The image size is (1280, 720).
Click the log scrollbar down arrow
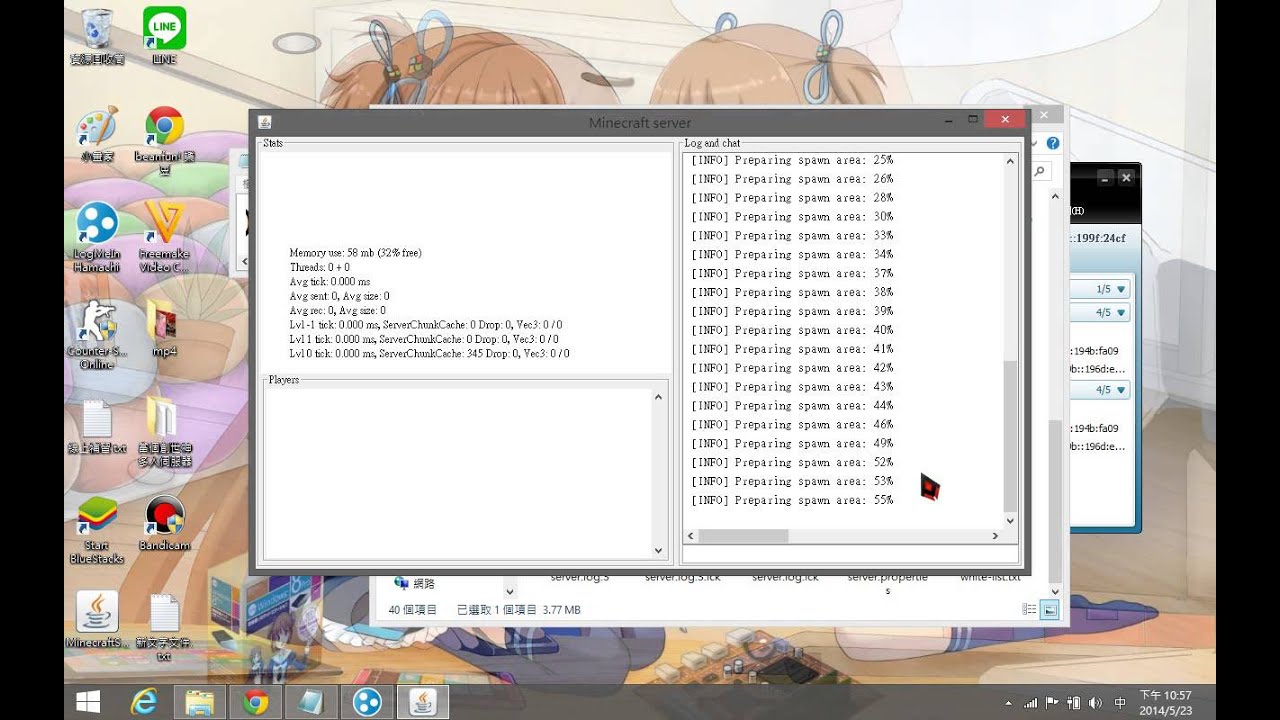[1009, 520]
